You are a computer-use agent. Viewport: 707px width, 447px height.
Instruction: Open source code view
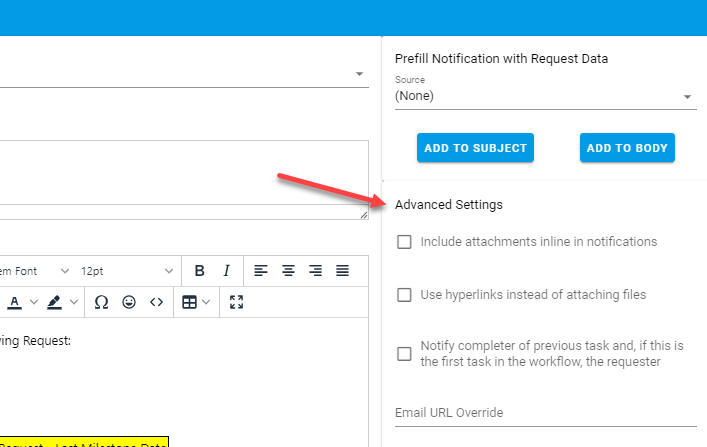[156, 302]
